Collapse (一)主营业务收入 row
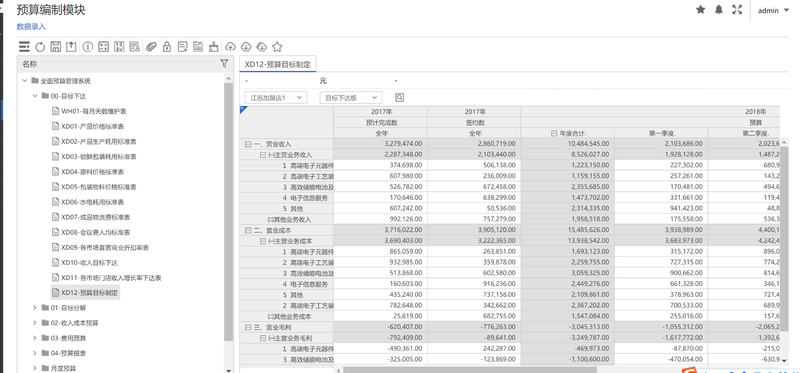The image size is (800, 373). 263,155
